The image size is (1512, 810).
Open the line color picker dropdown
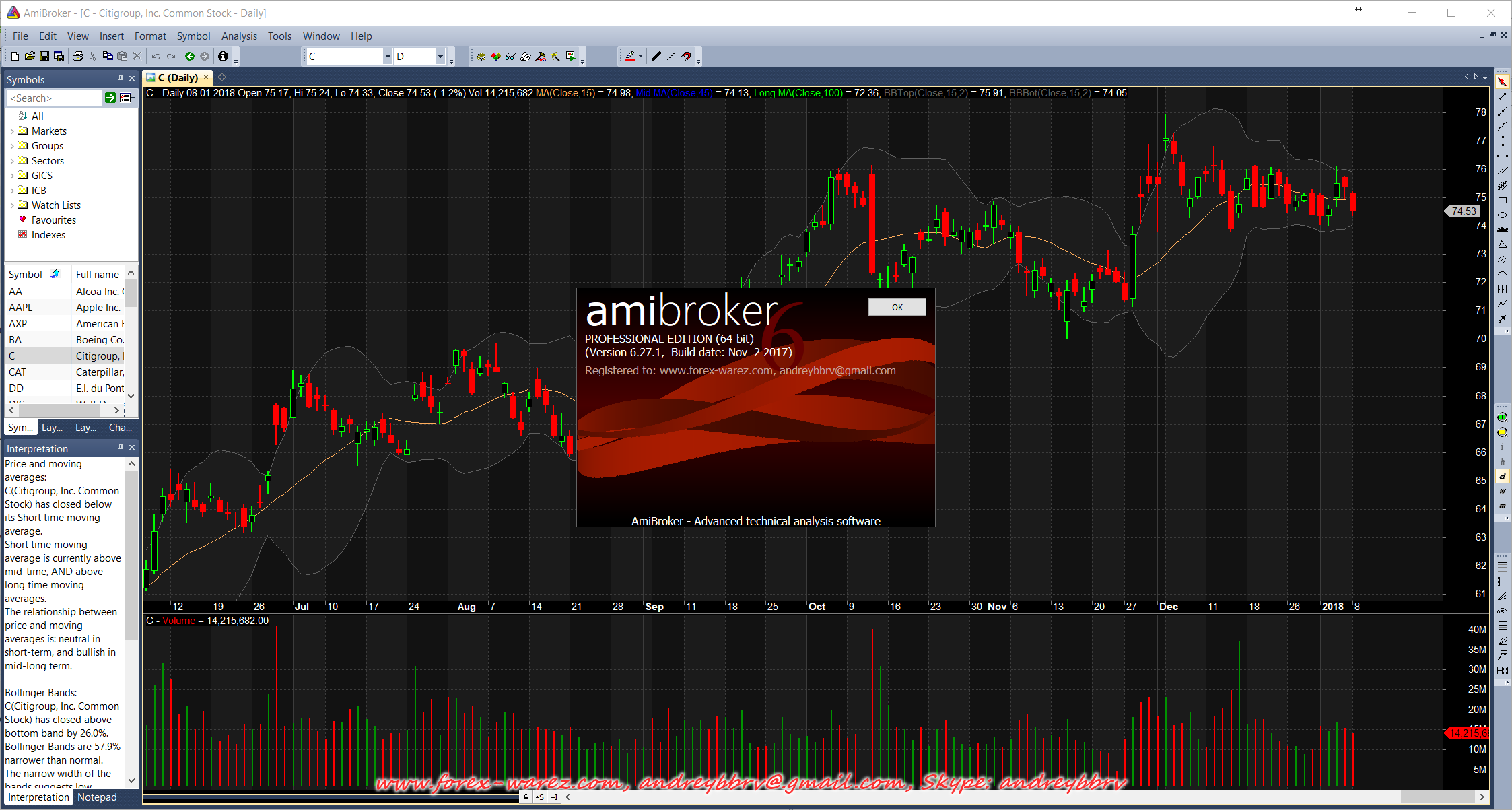click(x=640, y=57)
